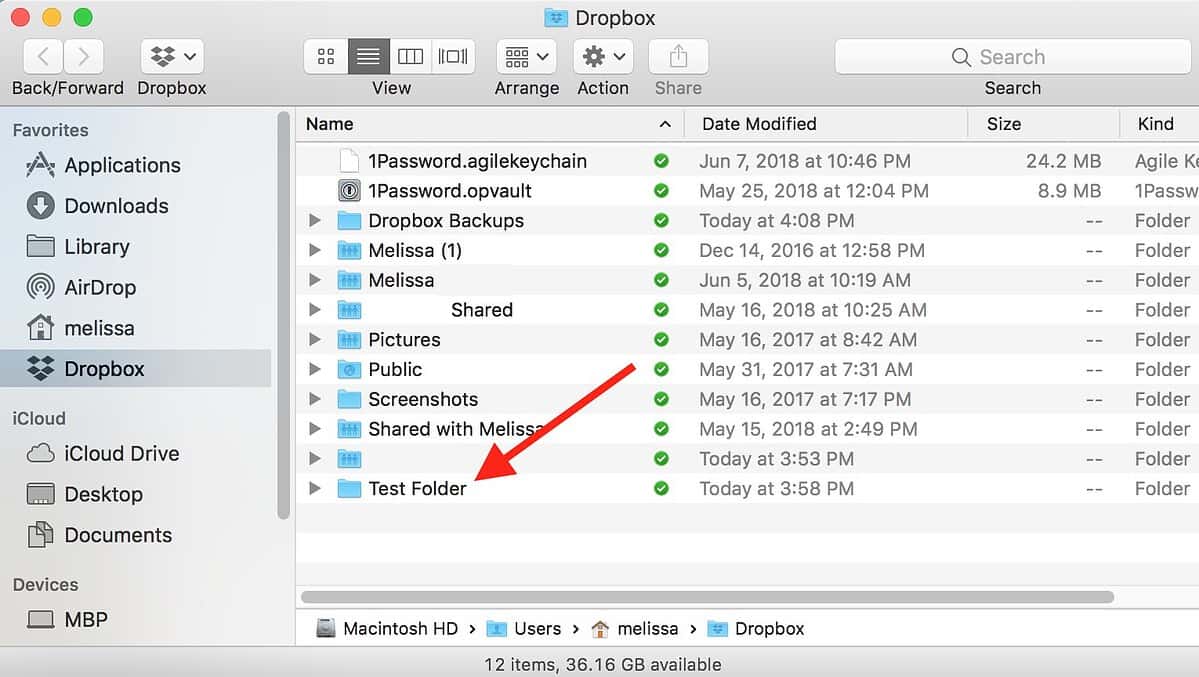
Task: Switch to icon view in toolbar
Action: click(326, 57)
